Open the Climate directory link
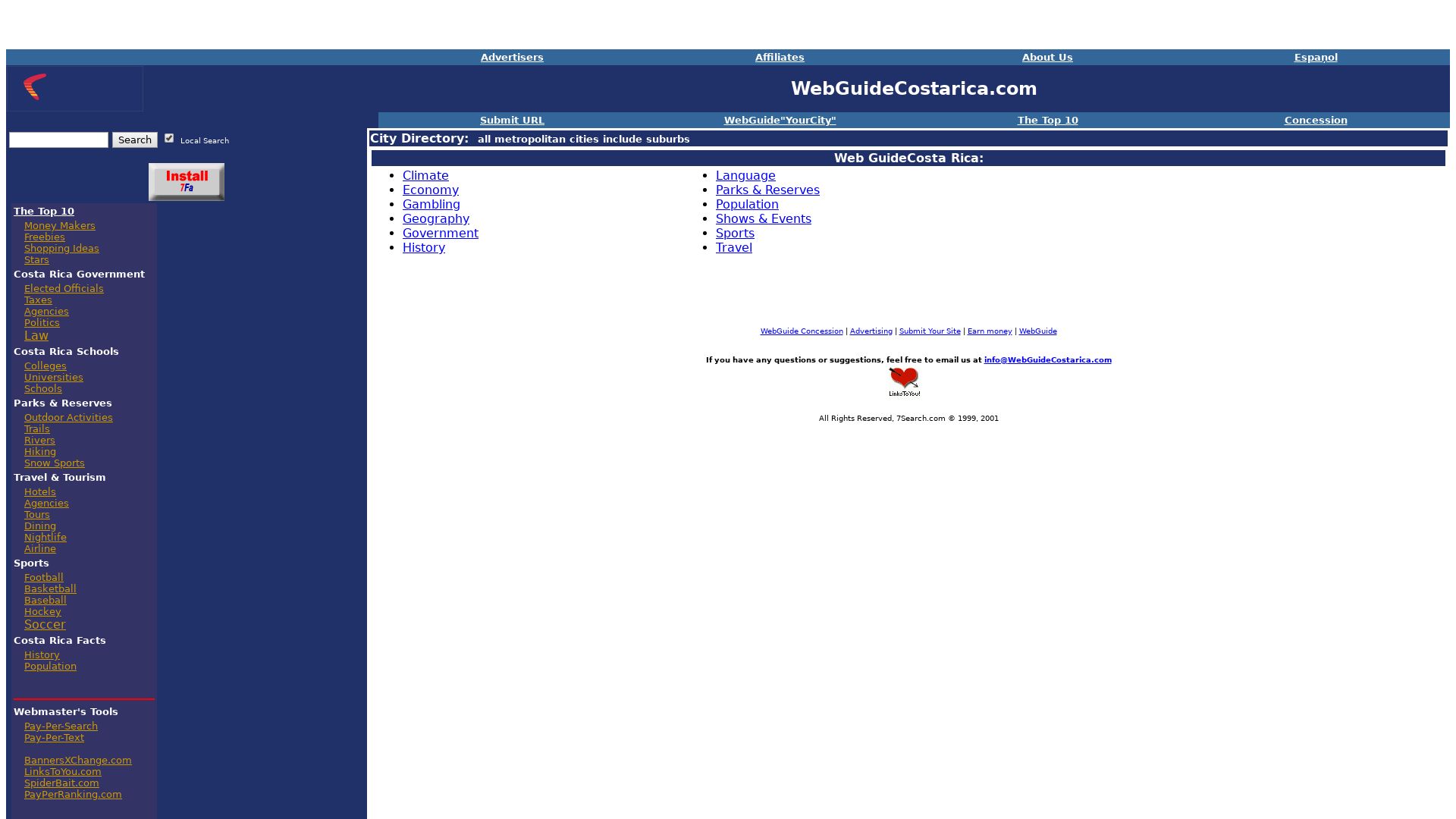The image size is (1456, 819). click(425, 176)
